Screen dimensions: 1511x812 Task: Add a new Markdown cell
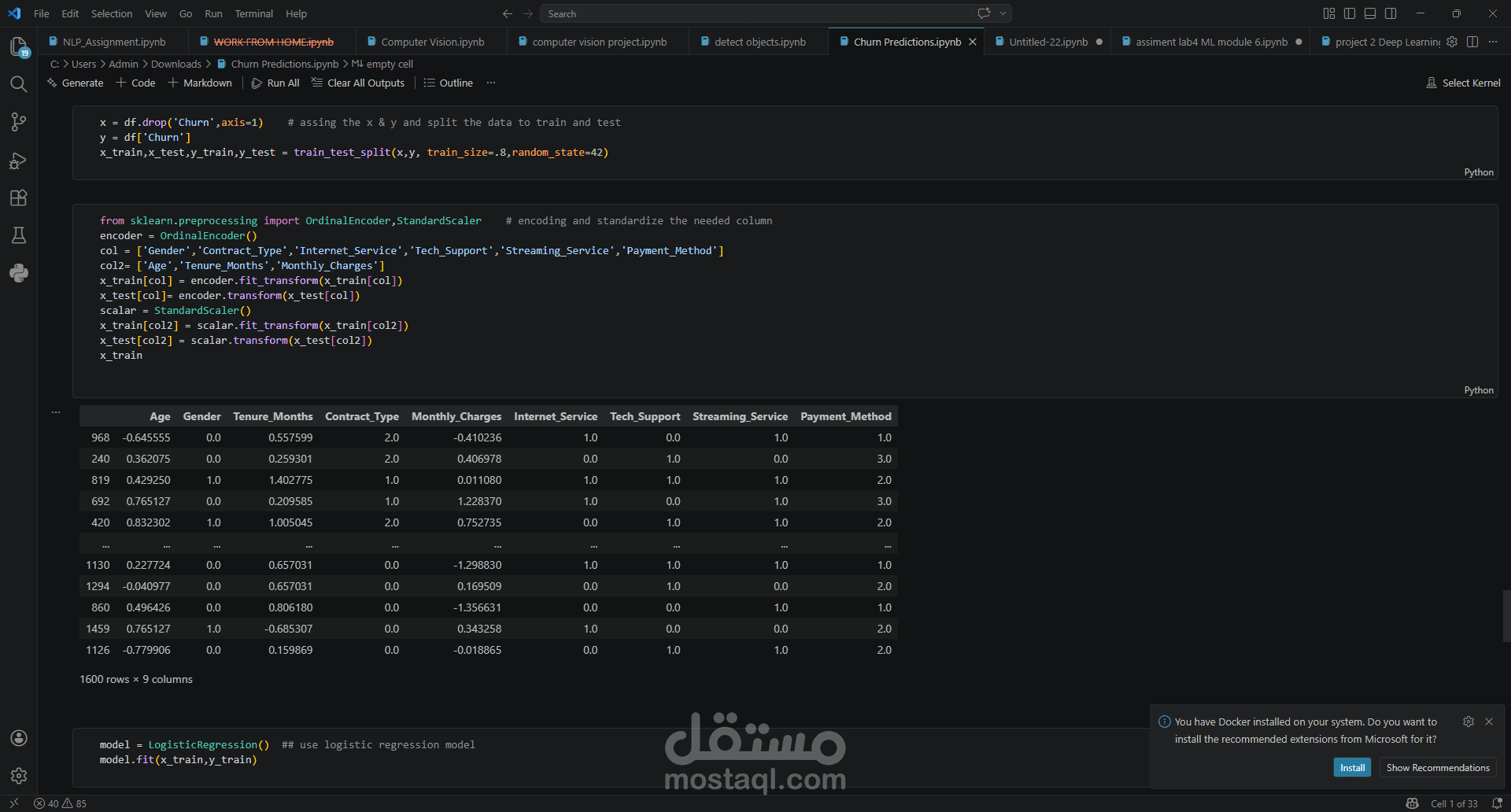pyautogui.click(x=200, y=83)
